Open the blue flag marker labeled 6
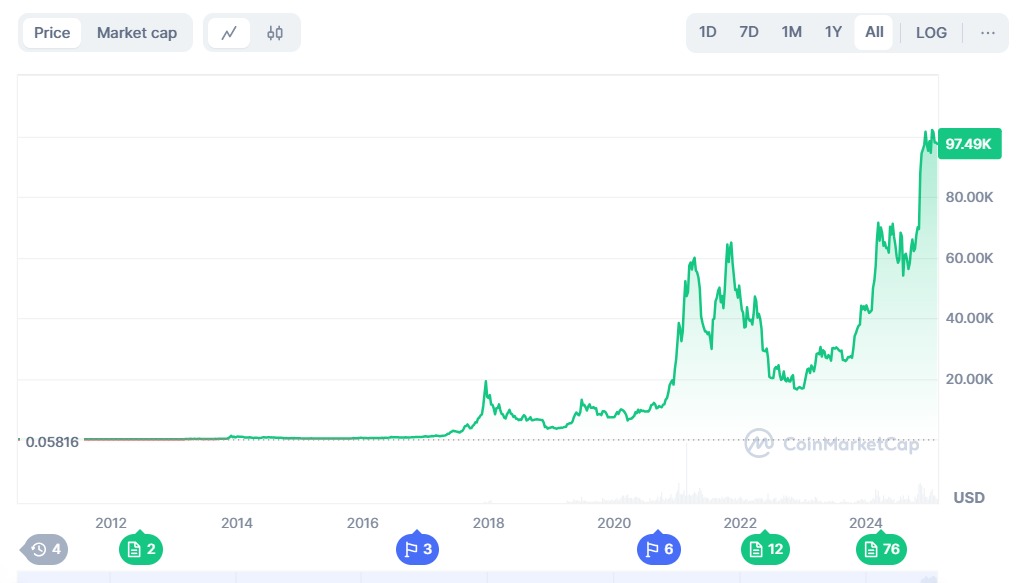This screenshot has height=583, width=1027. (659, 549)
